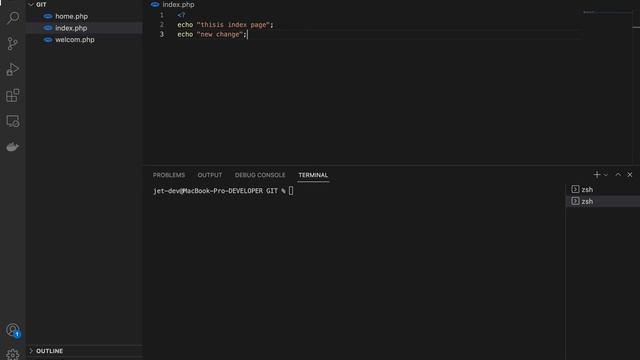Click the PHP icon beside welcom.php

(x=48, y=40)
